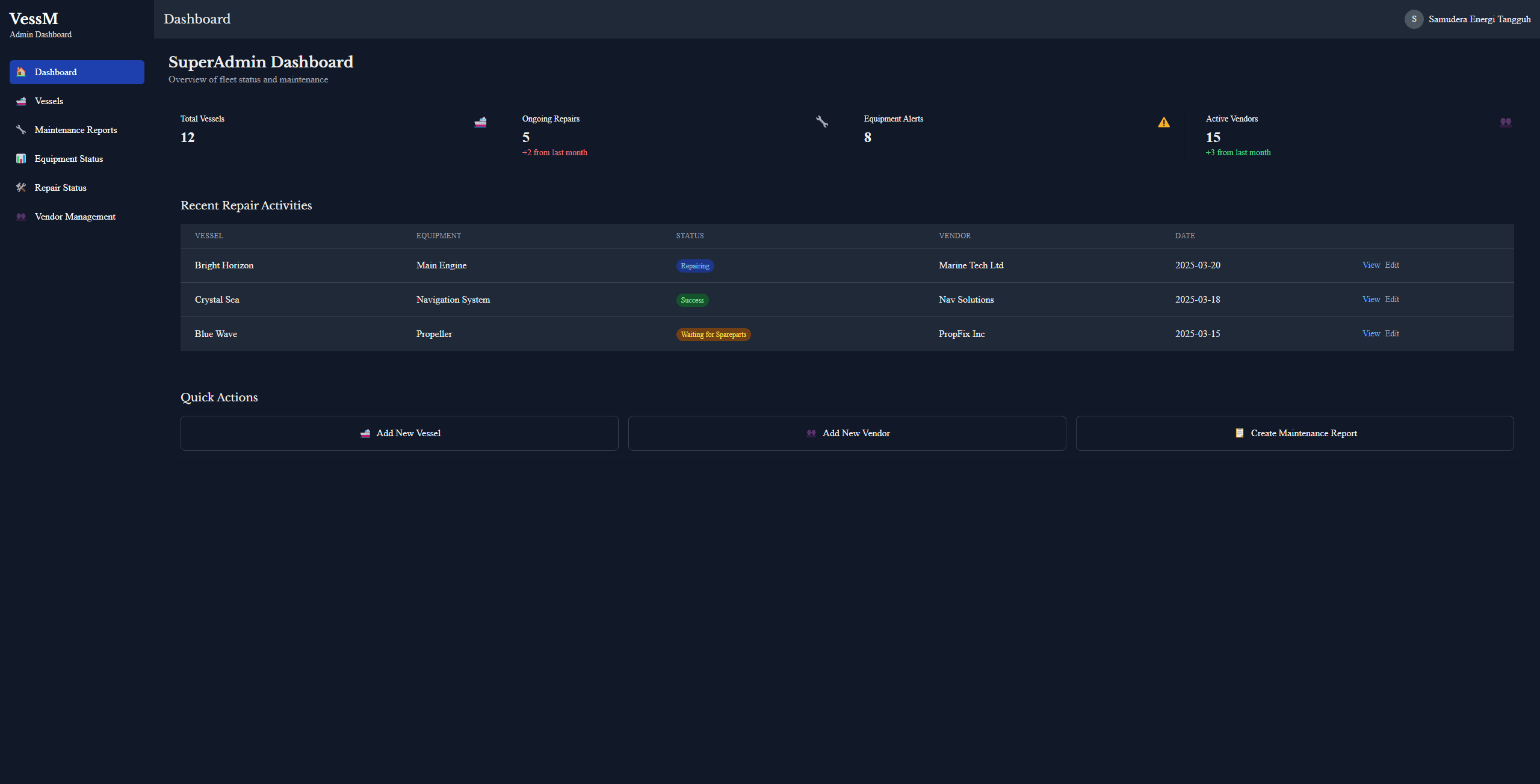Click the ship icon next to Vessels
The image size is (1540, 784).
point(20,100)
